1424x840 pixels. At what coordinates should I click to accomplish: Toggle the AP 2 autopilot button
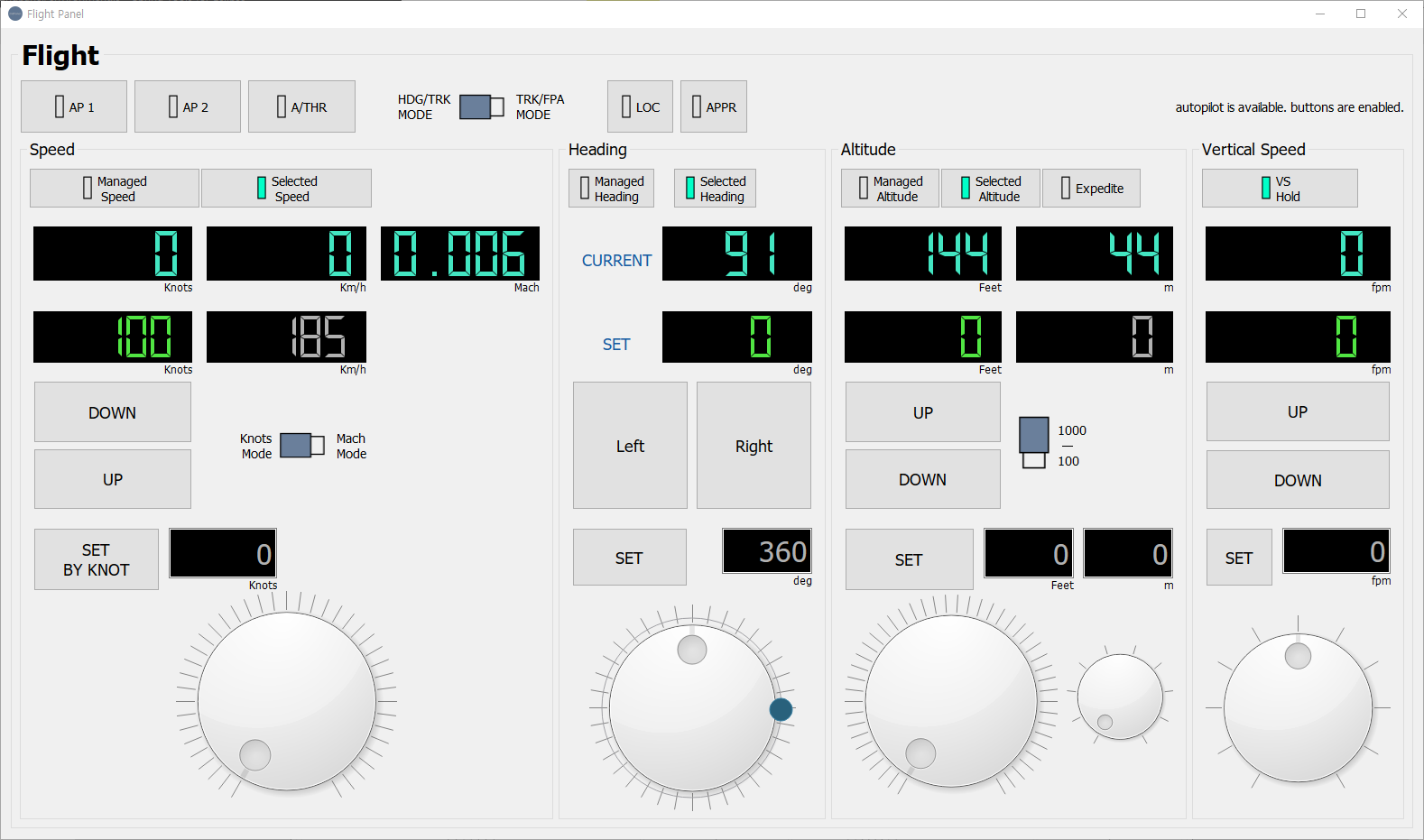click(188, 106)
